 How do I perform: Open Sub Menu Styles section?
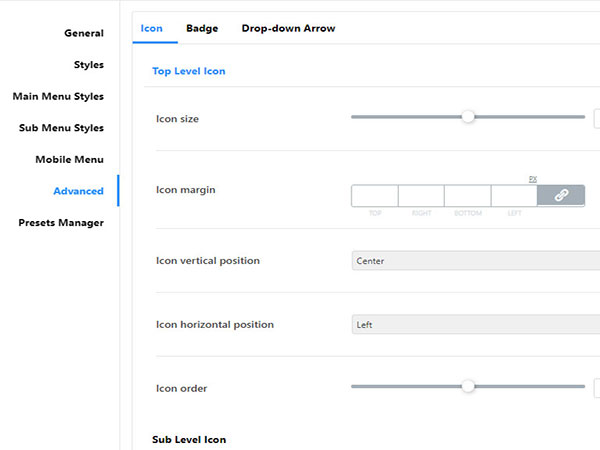[61, 128]
